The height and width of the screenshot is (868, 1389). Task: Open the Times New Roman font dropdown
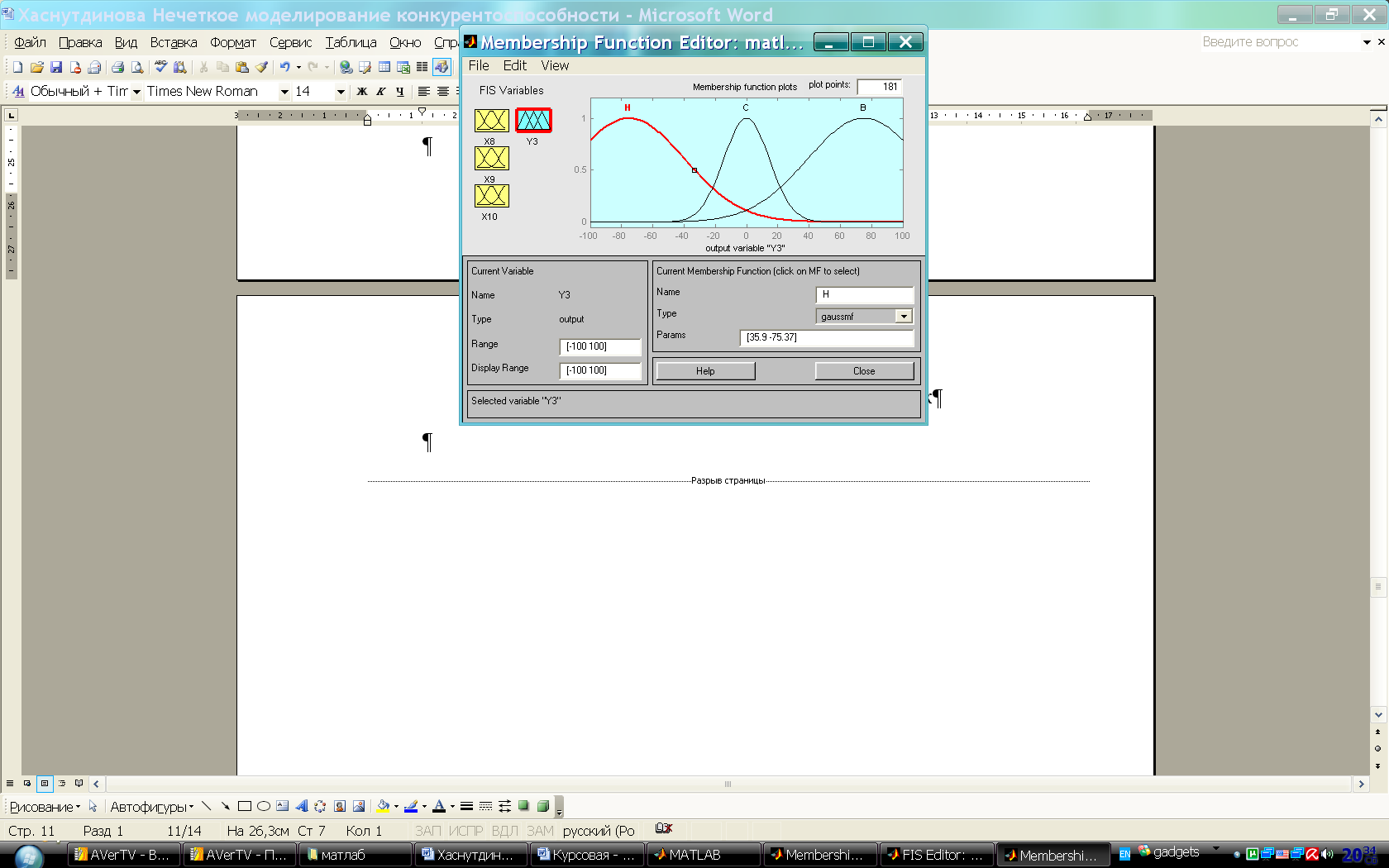click(x=284, y=92)
